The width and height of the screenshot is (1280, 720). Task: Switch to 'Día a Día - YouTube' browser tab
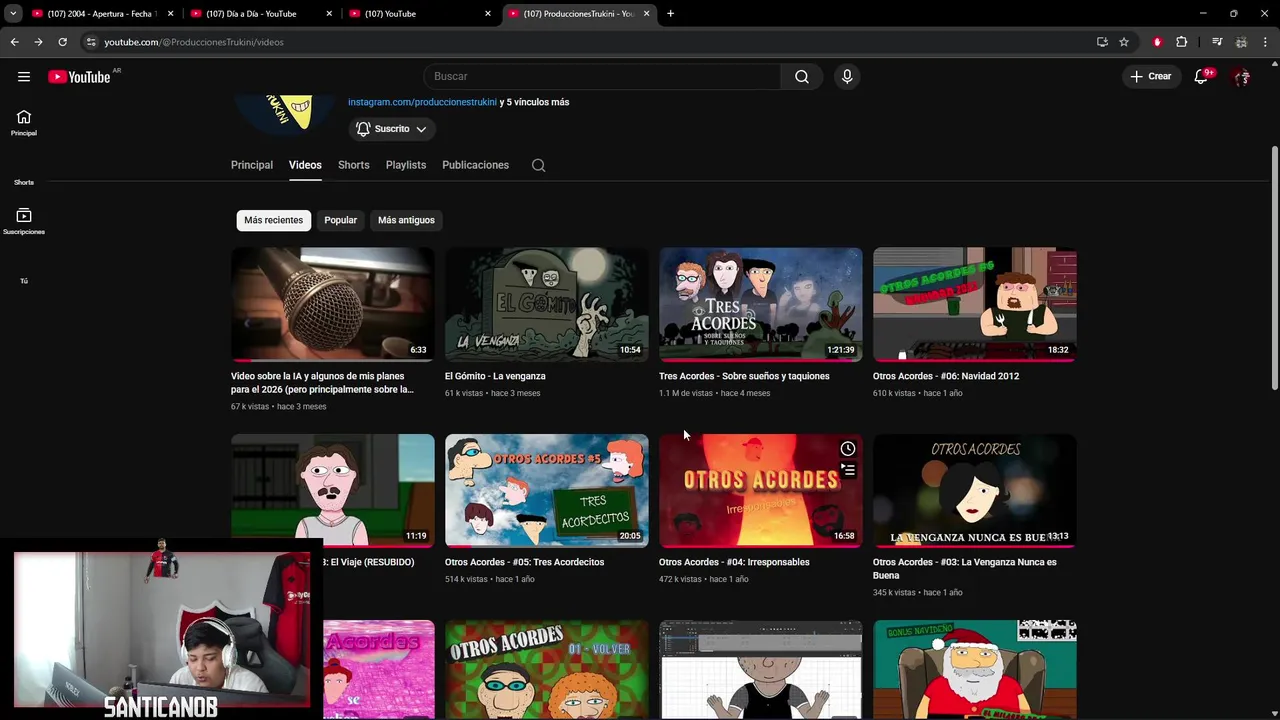pos(261,14)
